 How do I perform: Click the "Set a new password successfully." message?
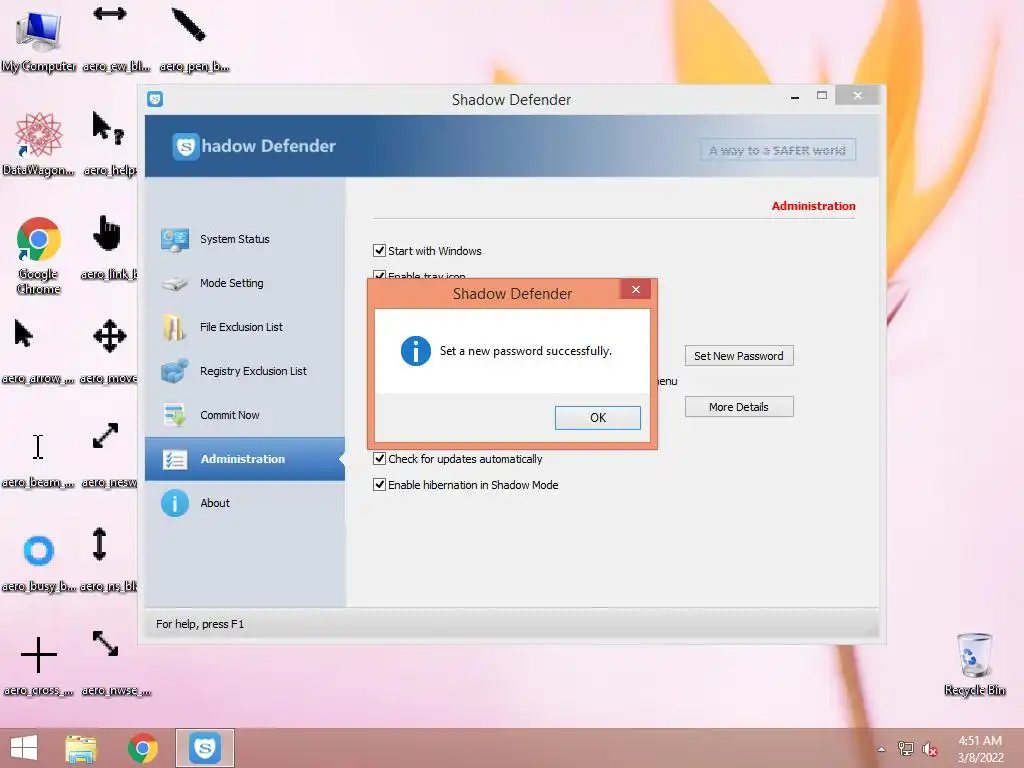(526, 351)
